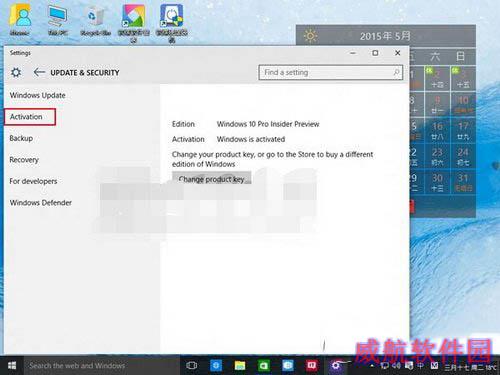Open the red app taskbar icon

click(312, 366)
